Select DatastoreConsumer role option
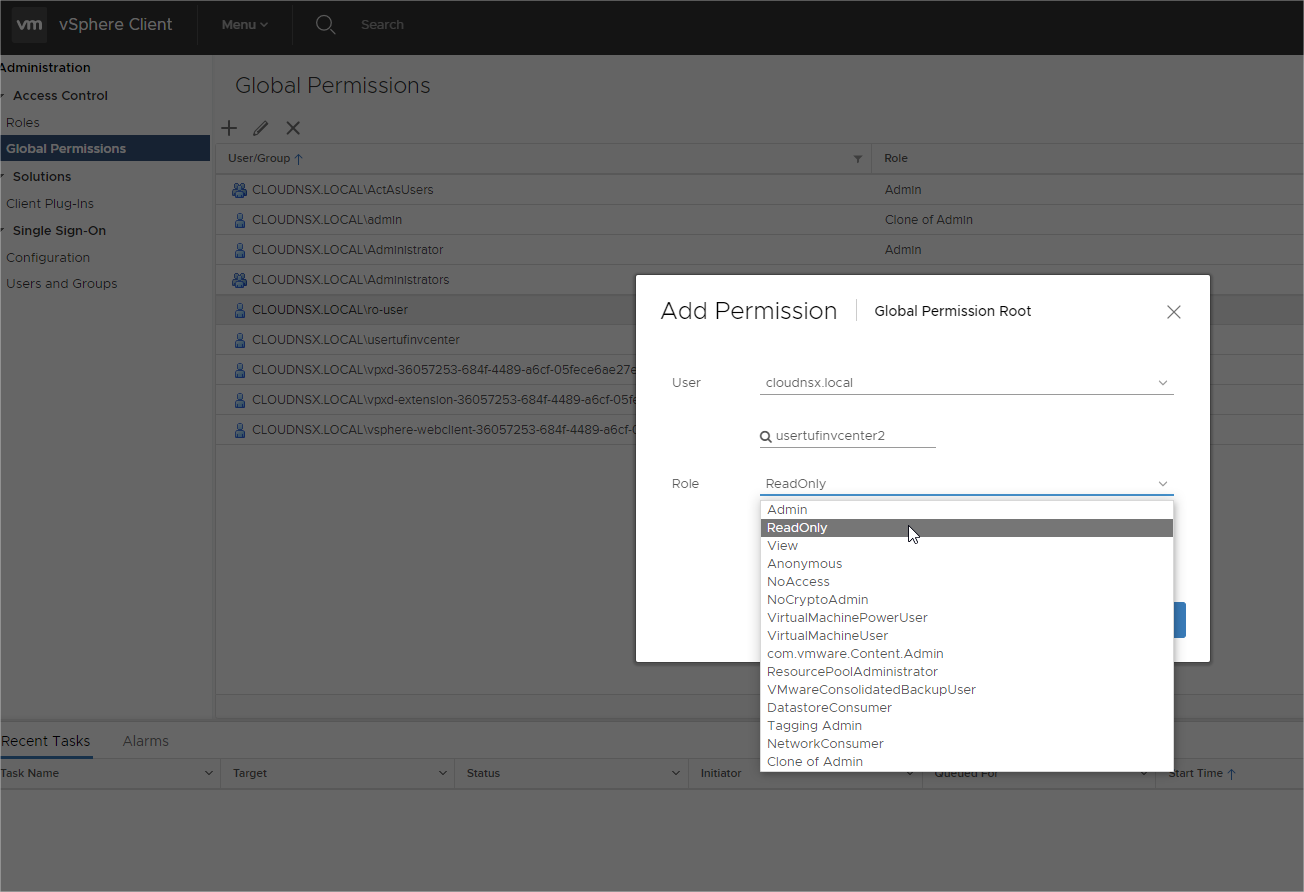This screenshot has width=1304, height=892. tap(967, 708)
